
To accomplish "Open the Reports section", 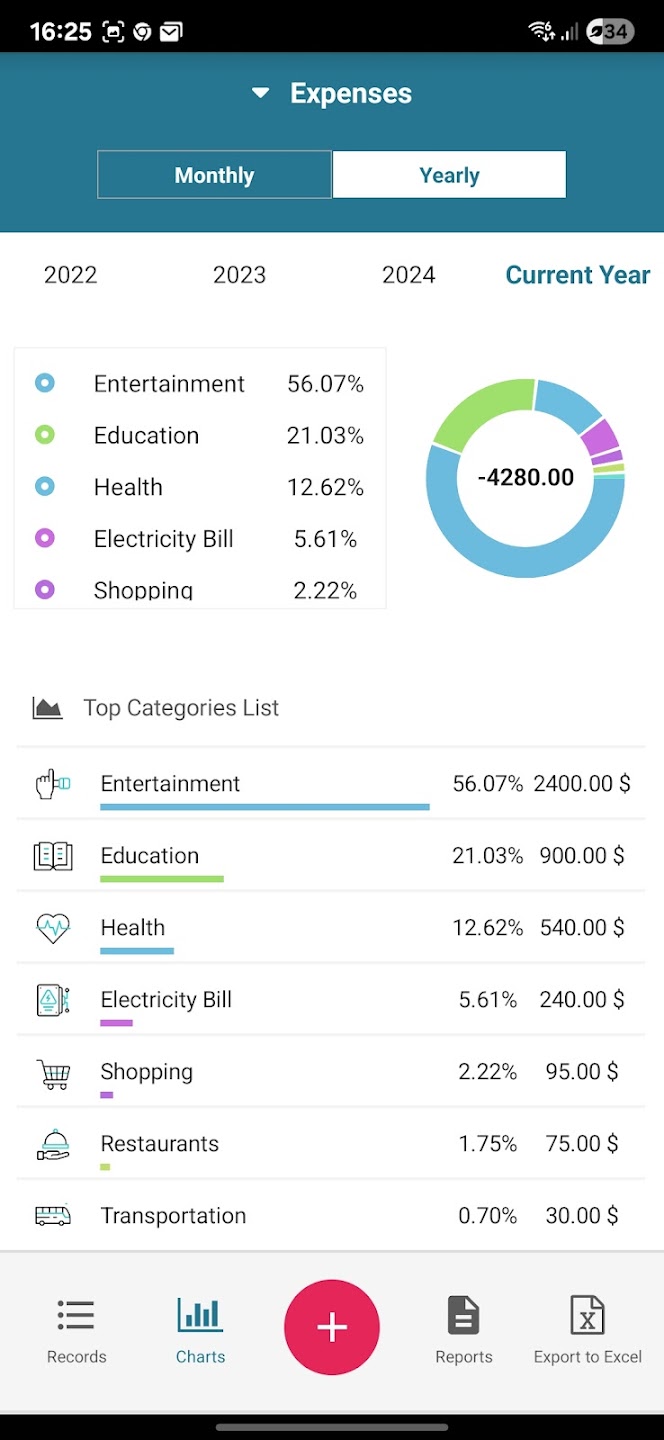I will pos(464,1330).
